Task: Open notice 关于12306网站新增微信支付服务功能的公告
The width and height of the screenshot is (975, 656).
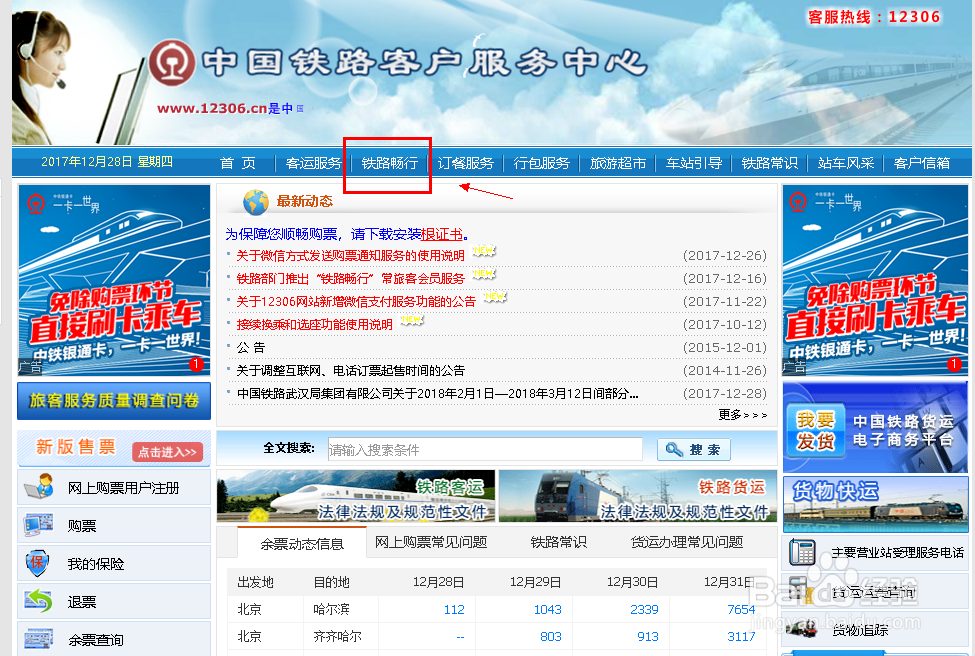Action: coord(356,302)
